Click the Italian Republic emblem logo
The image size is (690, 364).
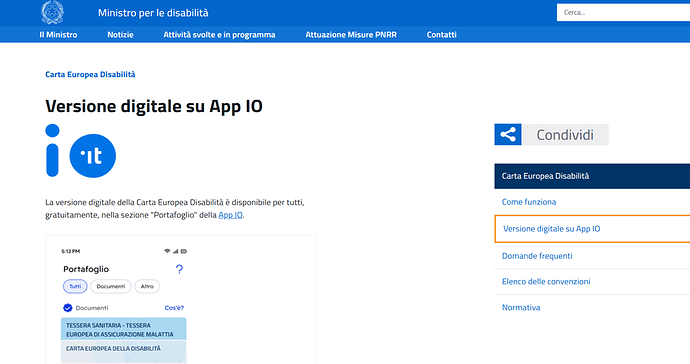[x=52, y=12]
